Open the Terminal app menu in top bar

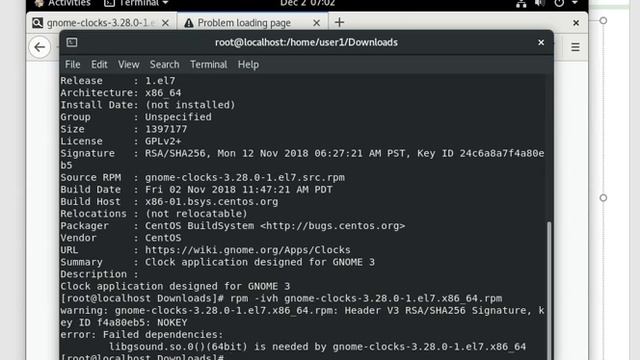(x=136, y=3)
